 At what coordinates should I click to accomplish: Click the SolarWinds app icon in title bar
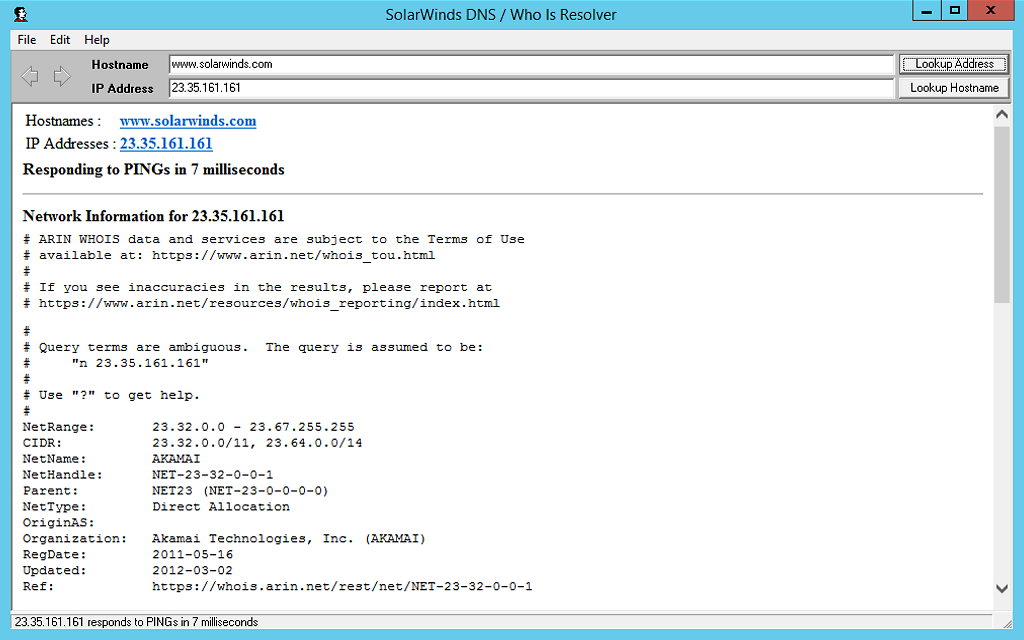[x=21, y=14]
